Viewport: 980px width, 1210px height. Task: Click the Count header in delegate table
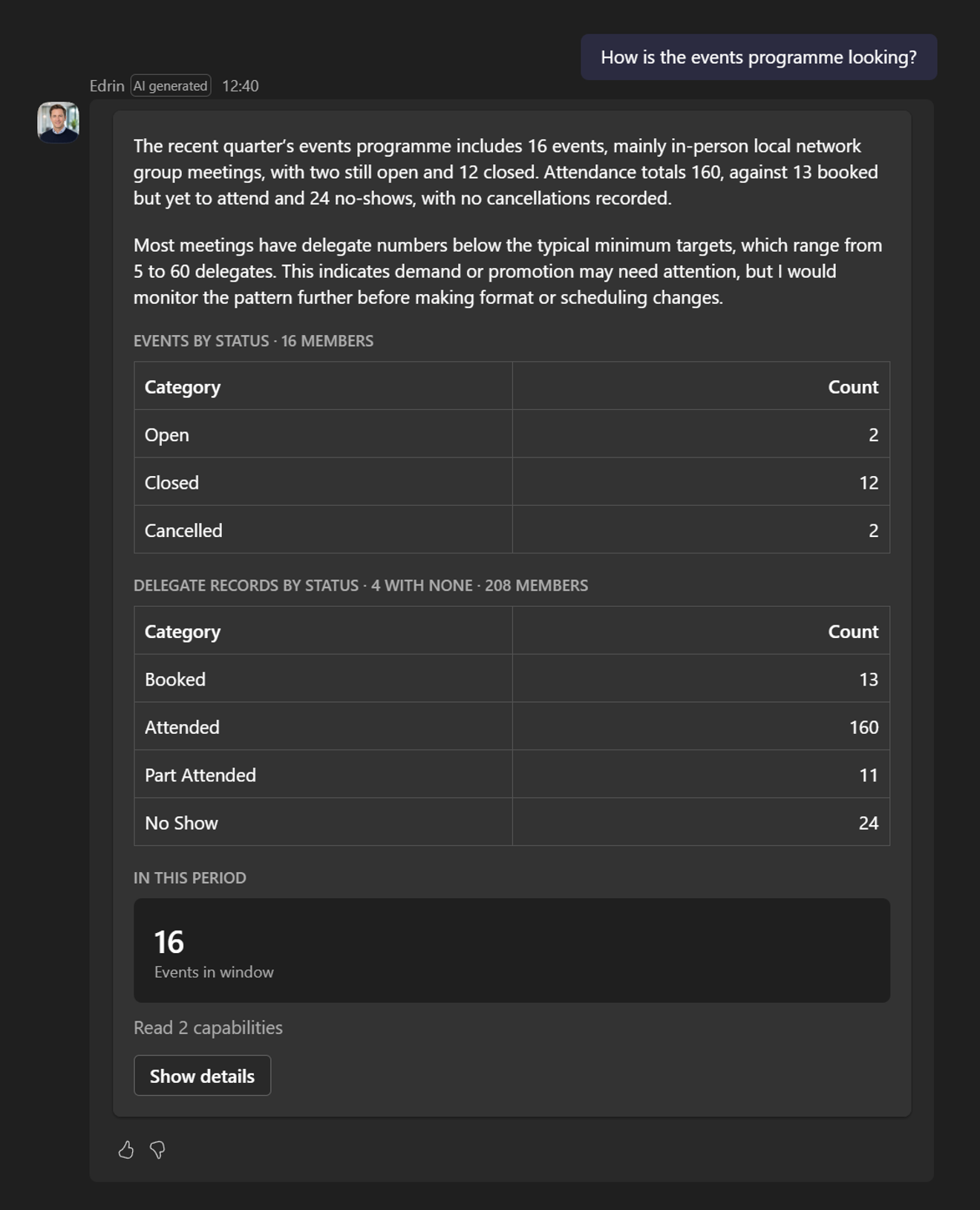click(853, 631)
